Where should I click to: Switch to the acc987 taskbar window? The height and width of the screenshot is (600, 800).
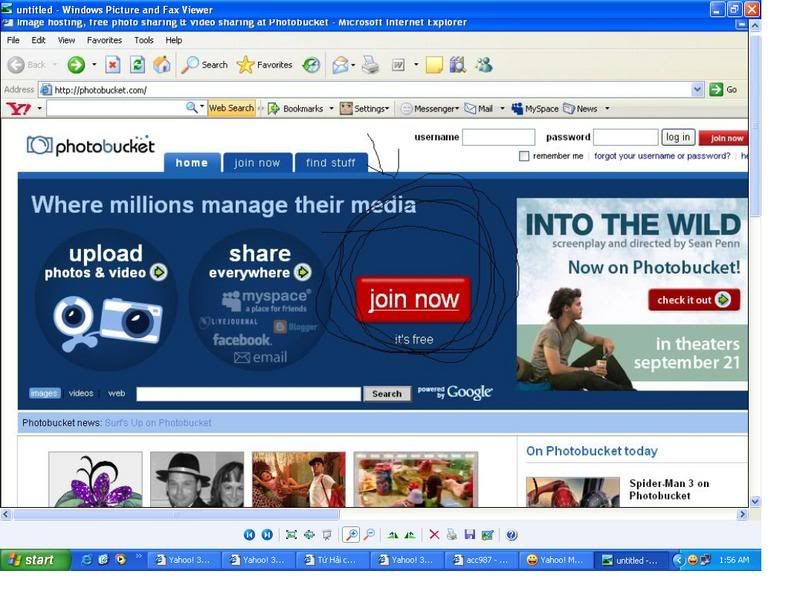point(481,560)
